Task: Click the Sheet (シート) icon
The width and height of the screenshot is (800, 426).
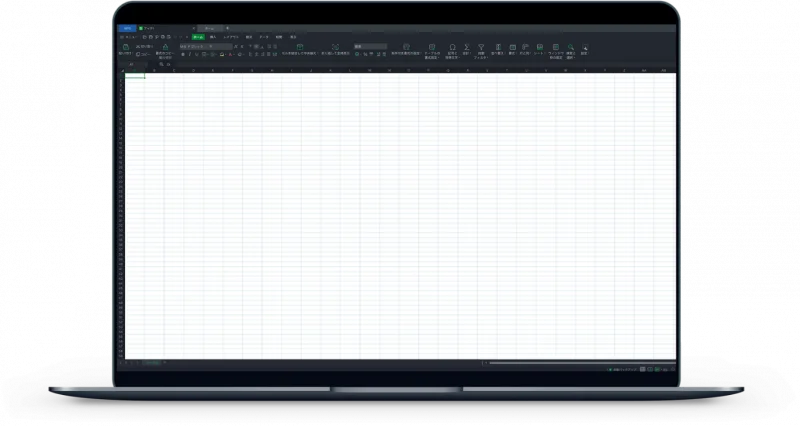Action: [x=539, y=47]
